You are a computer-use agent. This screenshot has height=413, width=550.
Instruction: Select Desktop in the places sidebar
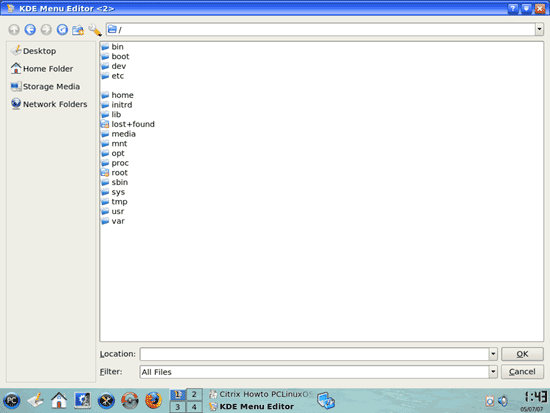(x=33, y=51)
